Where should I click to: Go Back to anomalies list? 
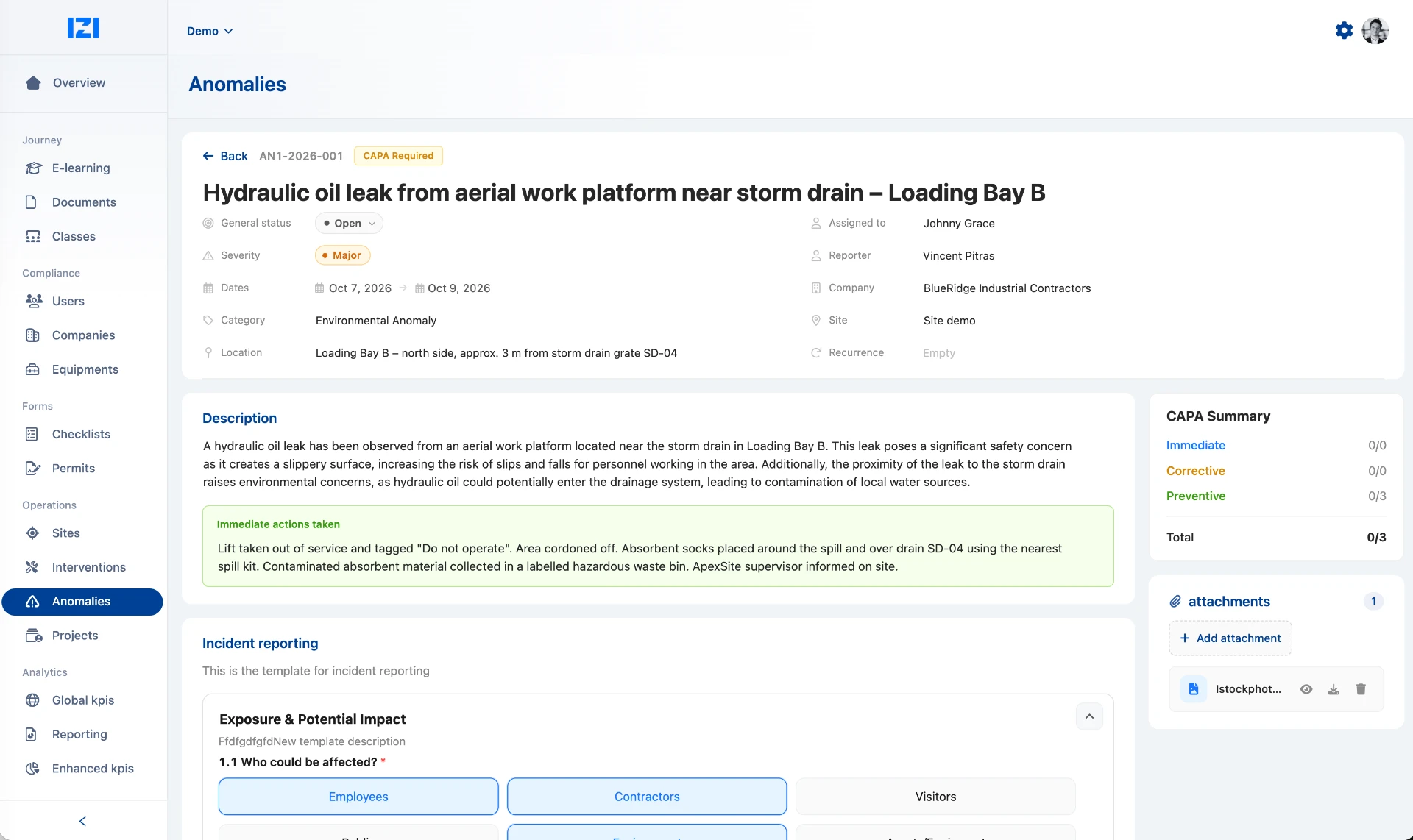[225, 156]
